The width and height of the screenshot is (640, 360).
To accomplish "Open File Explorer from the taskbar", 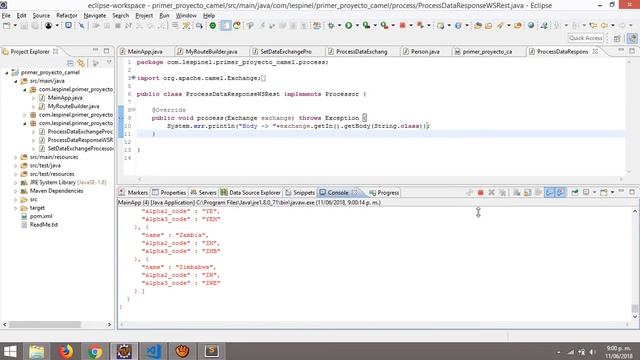I will 36,351.
